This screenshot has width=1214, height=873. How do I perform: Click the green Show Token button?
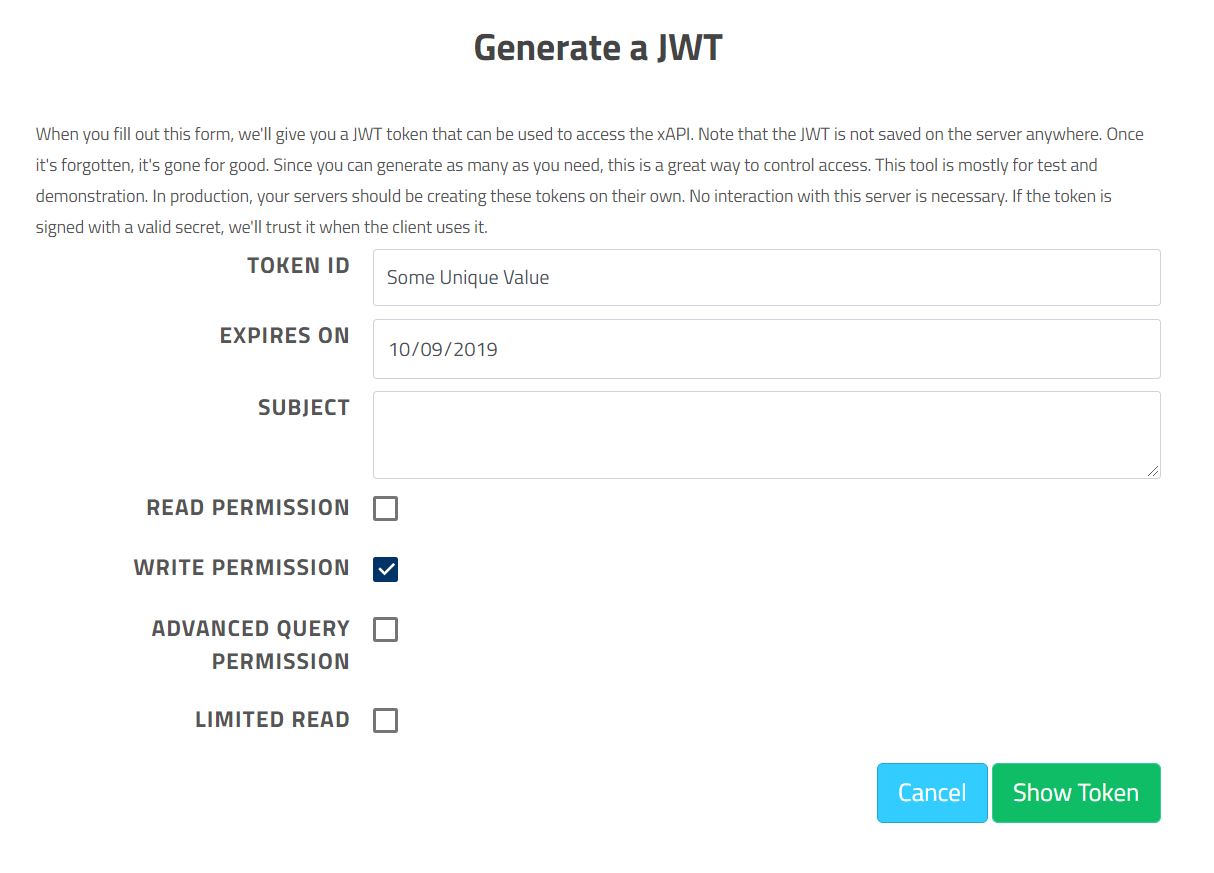point(1076,792)
